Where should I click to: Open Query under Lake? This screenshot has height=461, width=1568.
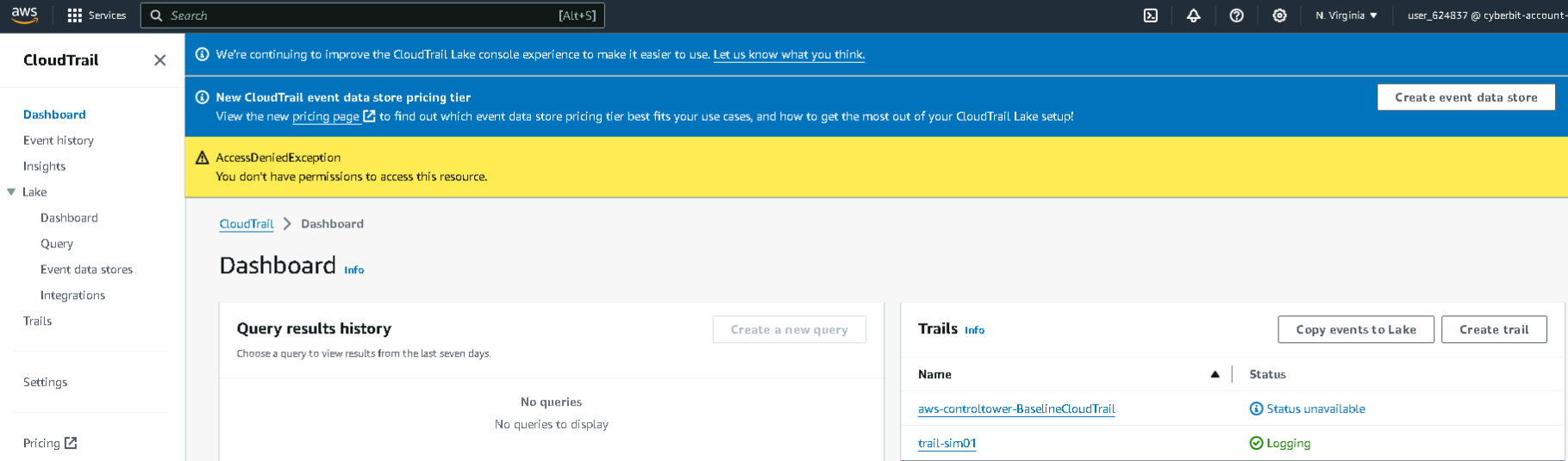coord(57,244)
